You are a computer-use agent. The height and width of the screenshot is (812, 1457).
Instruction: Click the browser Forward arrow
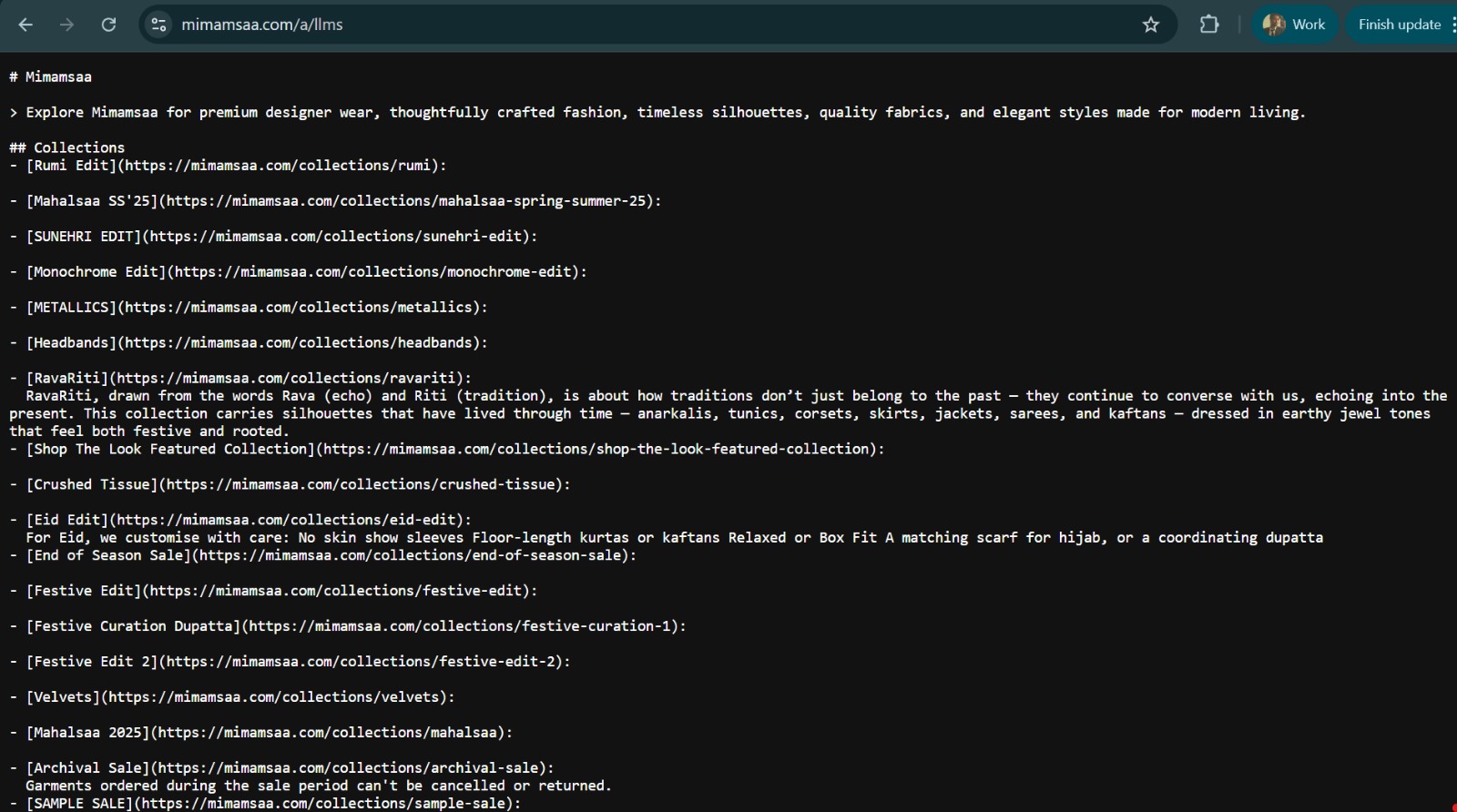(x=66, y=25)
